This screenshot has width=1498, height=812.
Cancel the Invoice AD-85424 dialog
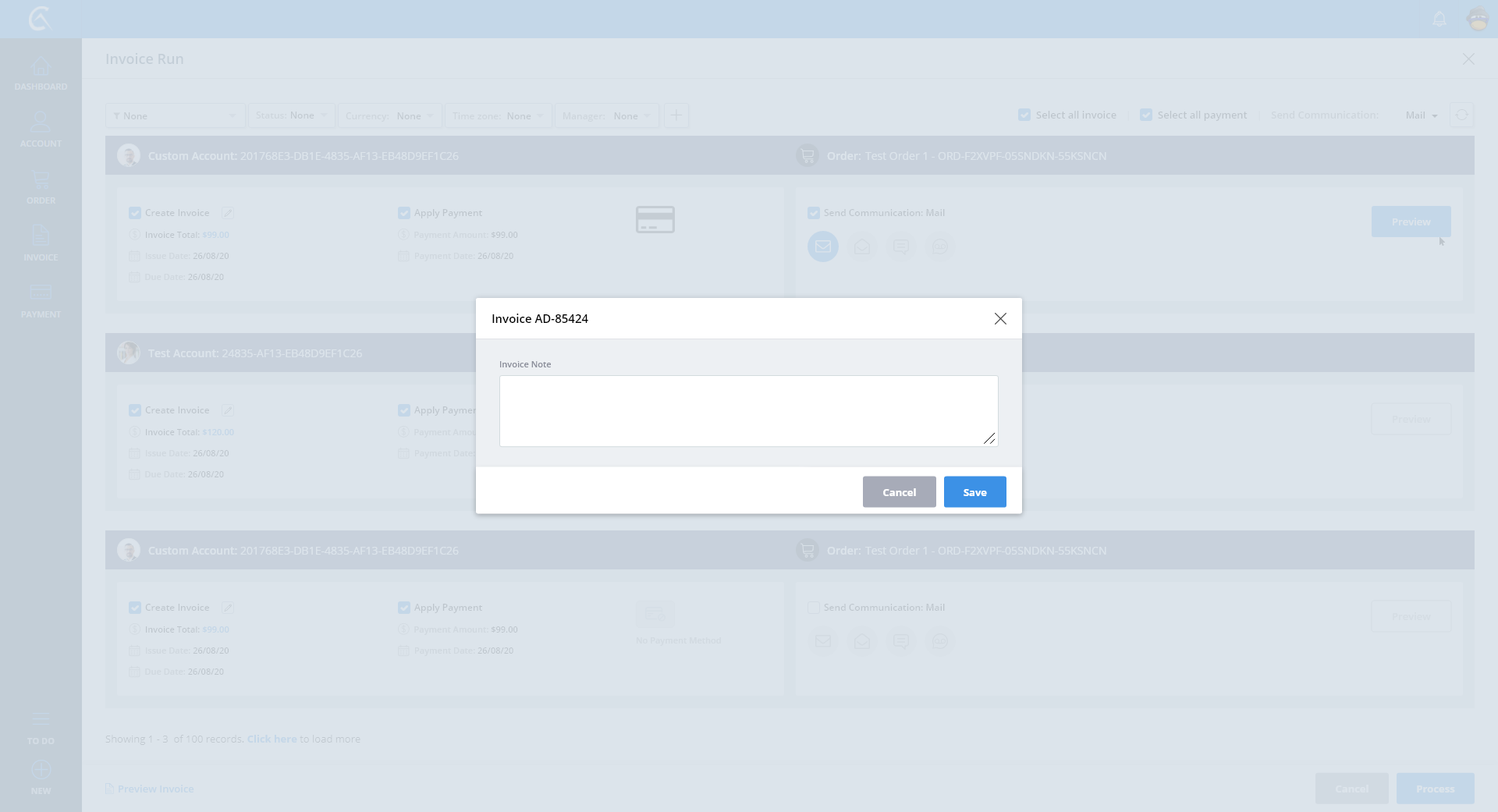pos(899,492)
